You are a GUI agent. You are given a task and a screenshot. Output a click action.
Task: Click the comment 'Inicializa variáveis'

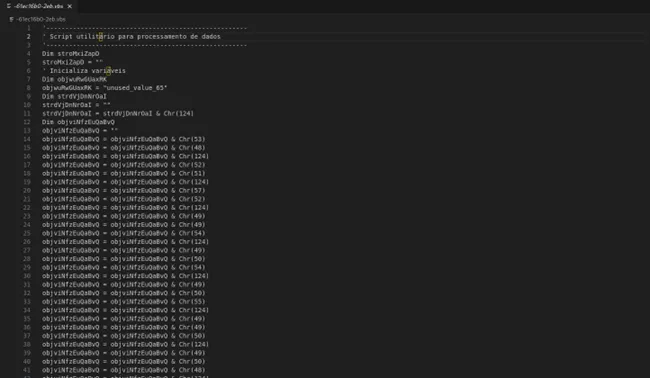(x=84, y=71)
